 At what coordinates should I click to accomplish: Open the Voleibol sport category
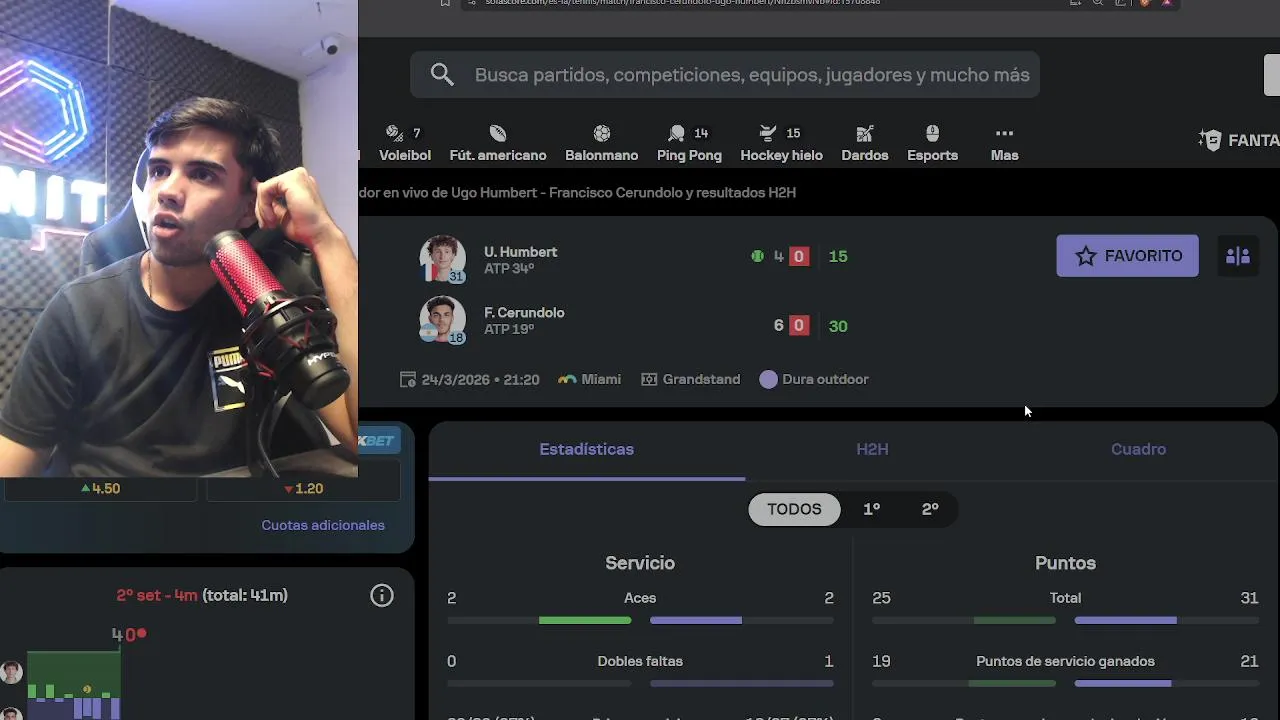[405, 144]
